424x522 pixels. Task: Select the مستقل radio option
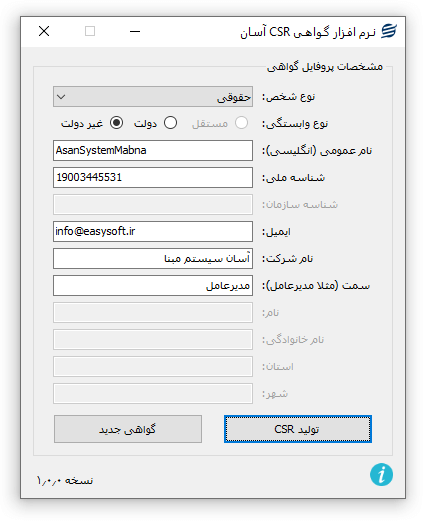pos(241,123)
